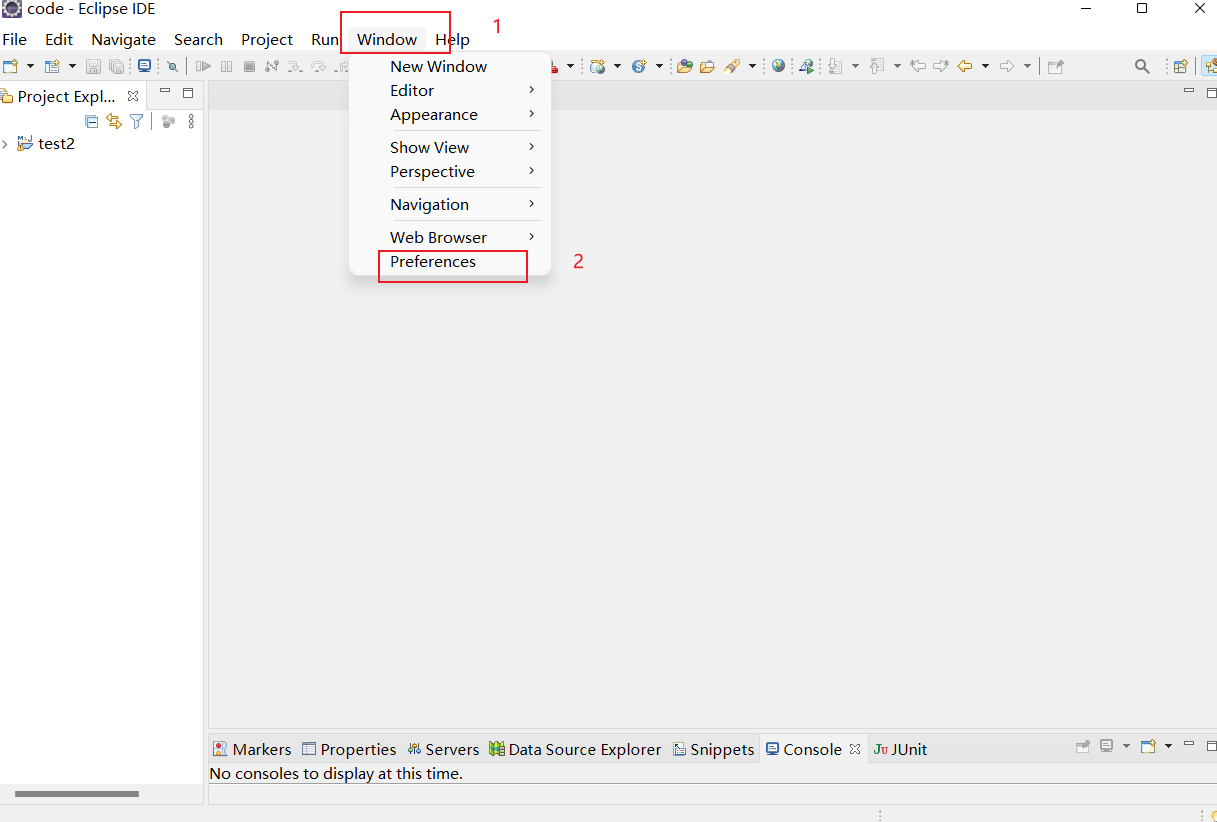
Task: Open the Edit menu
Action: click(x=59, y=40)
